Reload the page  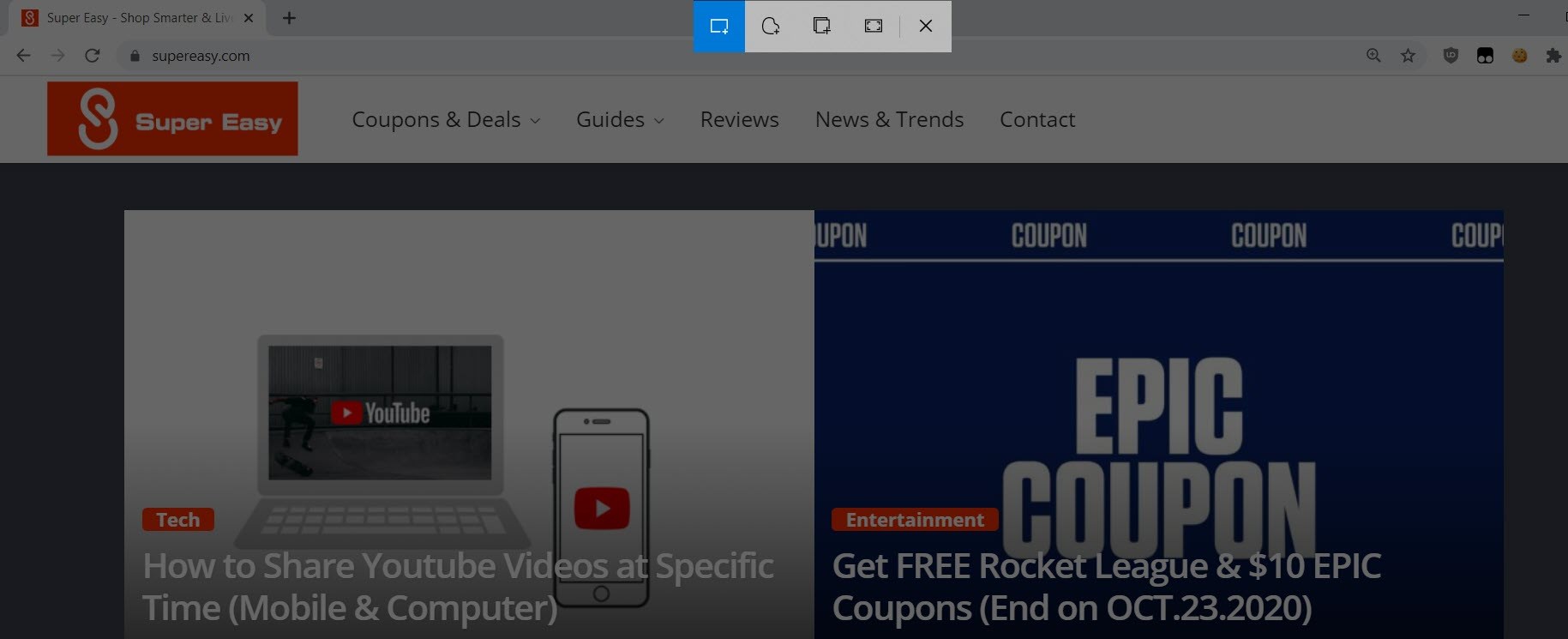coord(93,56)
